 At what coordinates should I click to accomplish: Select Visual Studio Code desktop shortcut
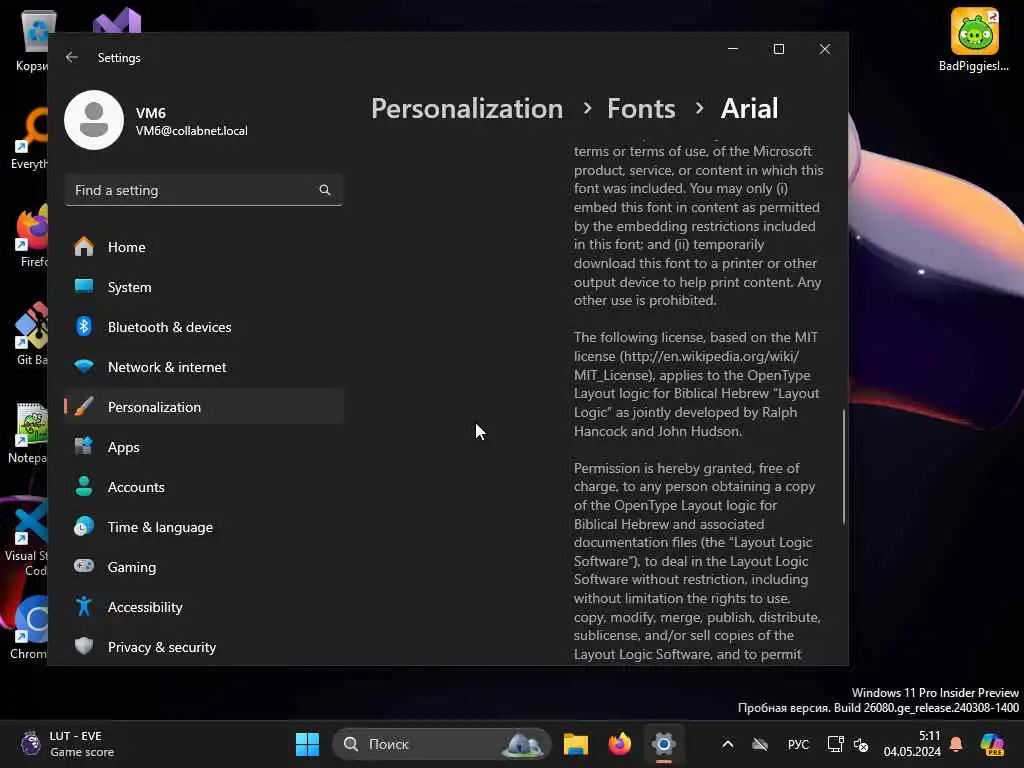coord(26,537)
